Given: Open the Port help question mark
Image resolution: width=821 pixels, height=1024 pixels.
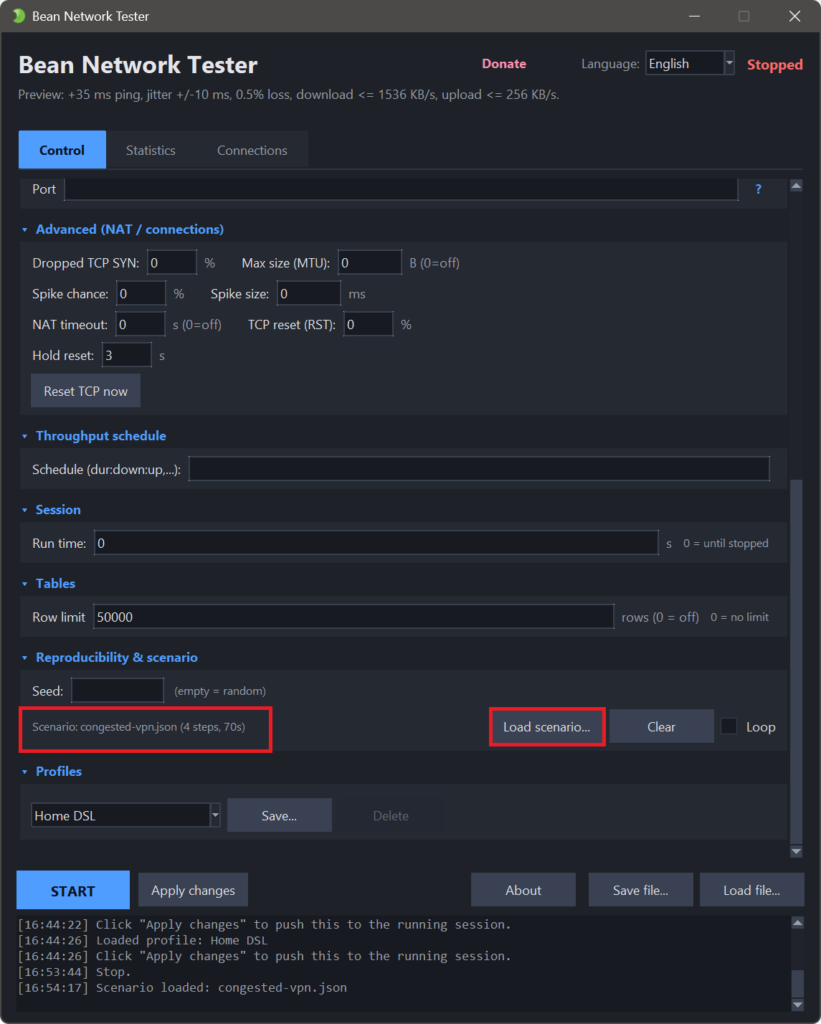Looking at the screenshot, I should (x=758, y=189).
